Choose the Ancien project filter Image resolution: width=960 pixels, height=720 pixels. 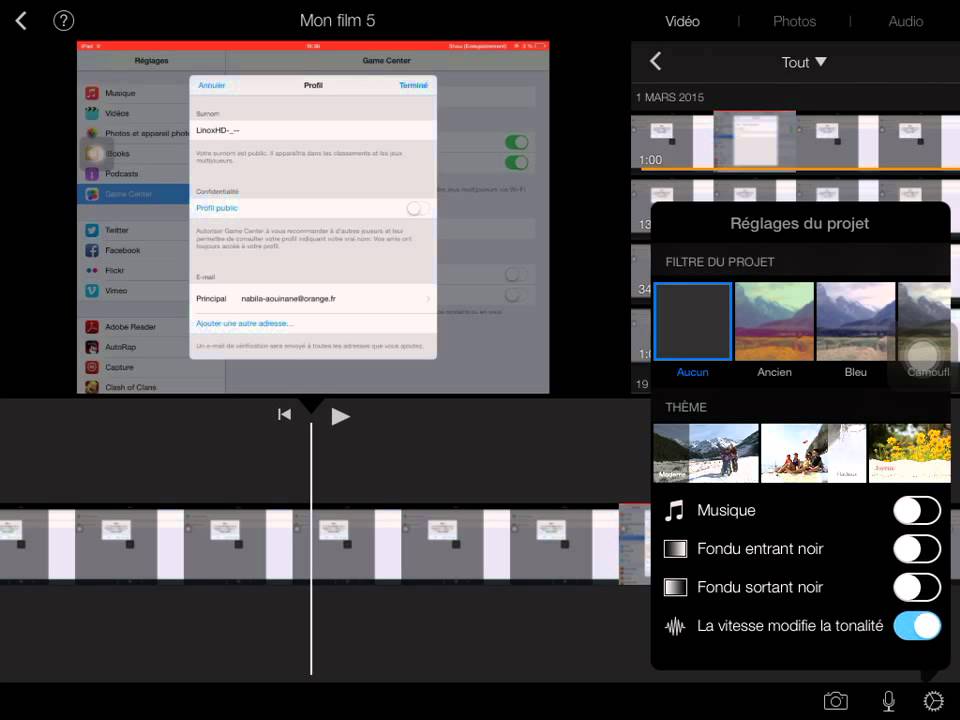pos(774,322)
